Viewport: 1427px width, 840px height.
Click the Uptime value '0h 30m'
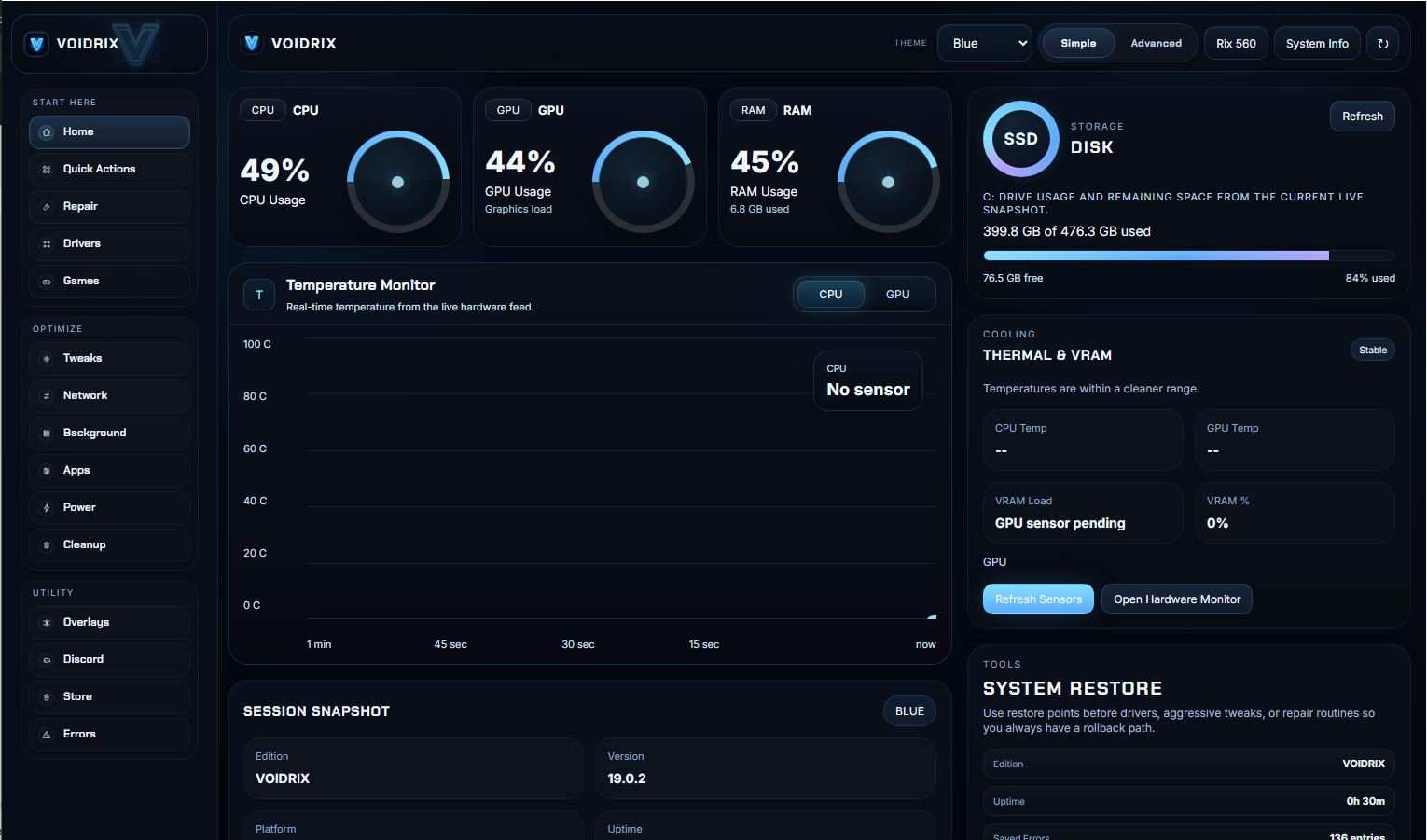[x=1365, y=801]
